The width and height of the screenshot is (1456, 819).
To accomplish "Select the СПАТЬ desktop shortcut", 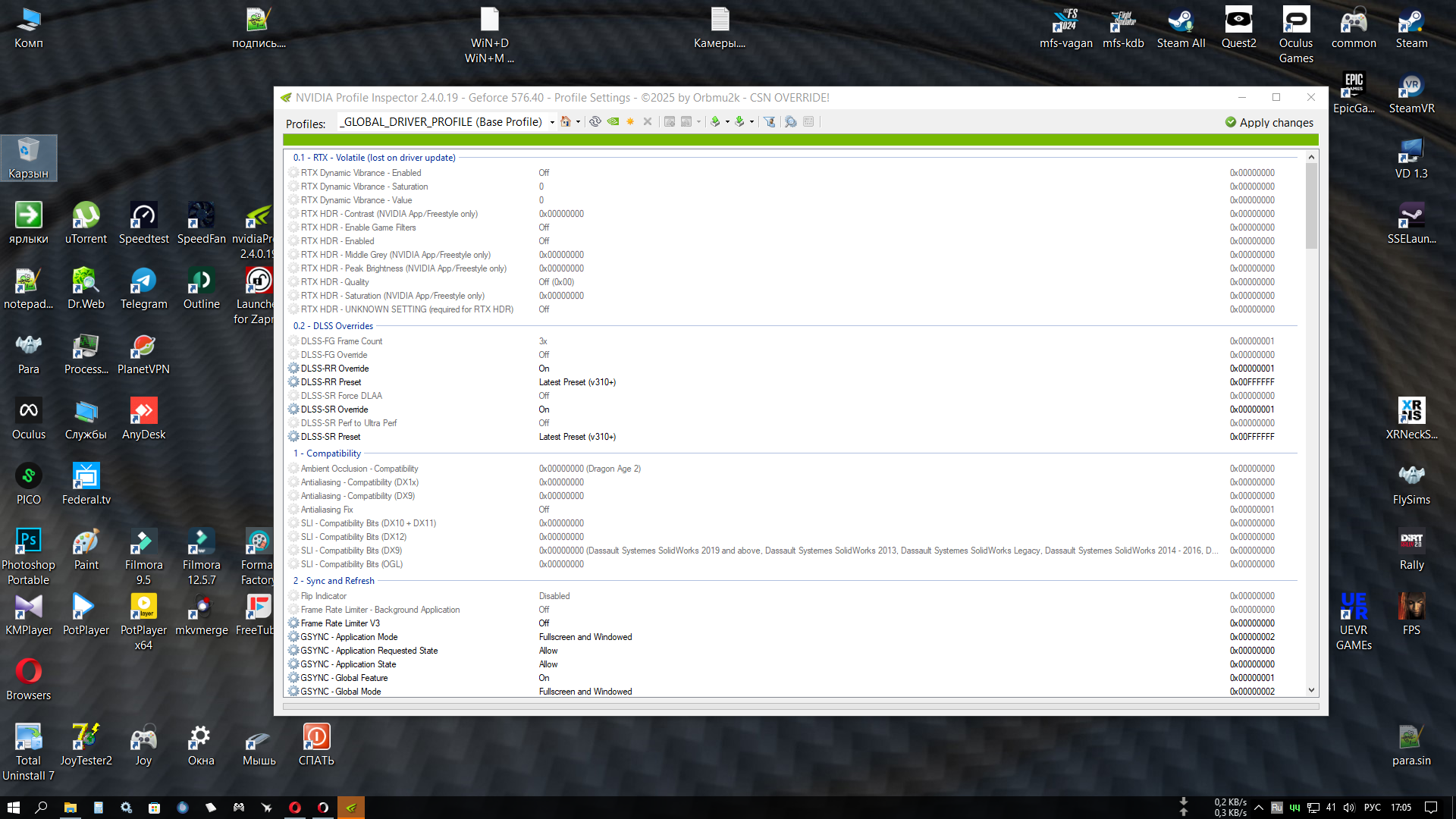I will pos(316,745).
